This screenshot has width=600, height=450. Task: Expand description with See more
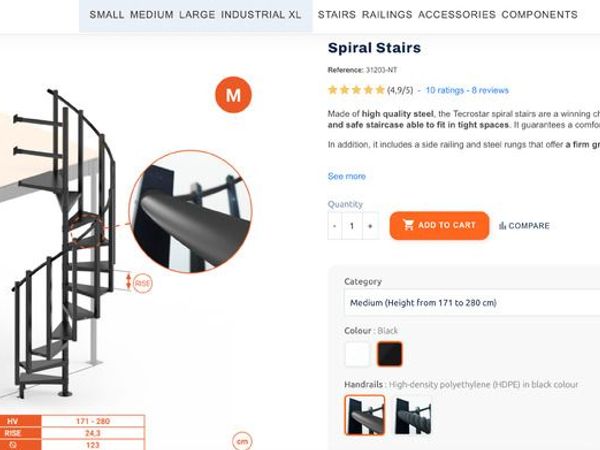pos(346,176)
